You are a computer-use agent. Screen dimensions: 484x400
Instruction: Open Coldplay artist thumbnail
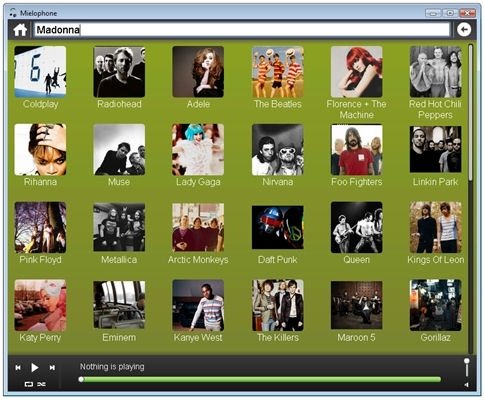pyautogui.click(x=40, y=72)
